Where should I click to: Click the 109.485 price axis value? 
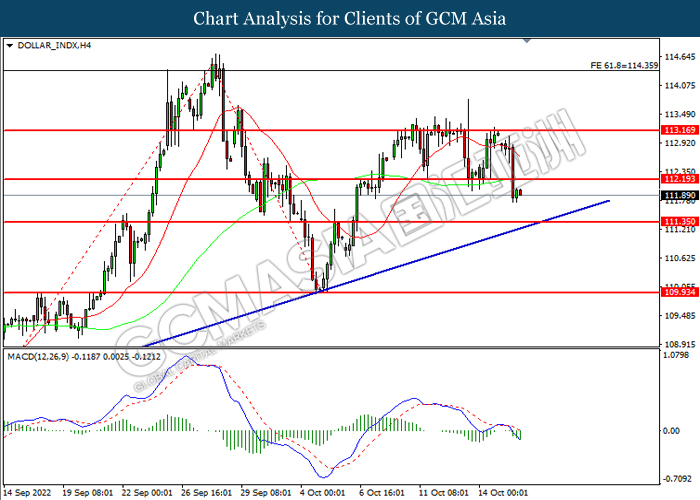(680, 316)
